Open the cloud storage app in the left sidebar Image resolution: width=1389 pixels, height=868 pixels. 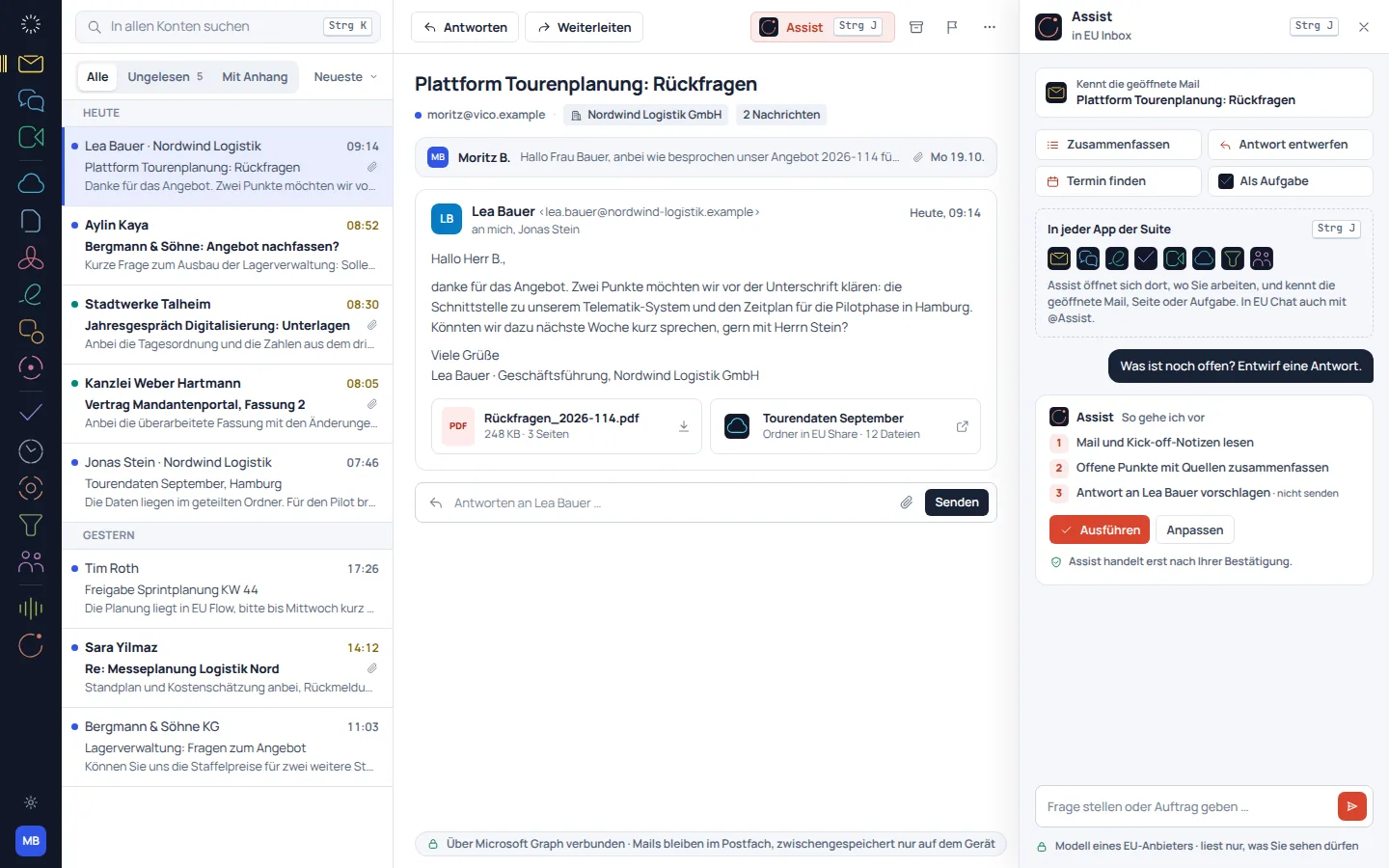tap(31, 183)
